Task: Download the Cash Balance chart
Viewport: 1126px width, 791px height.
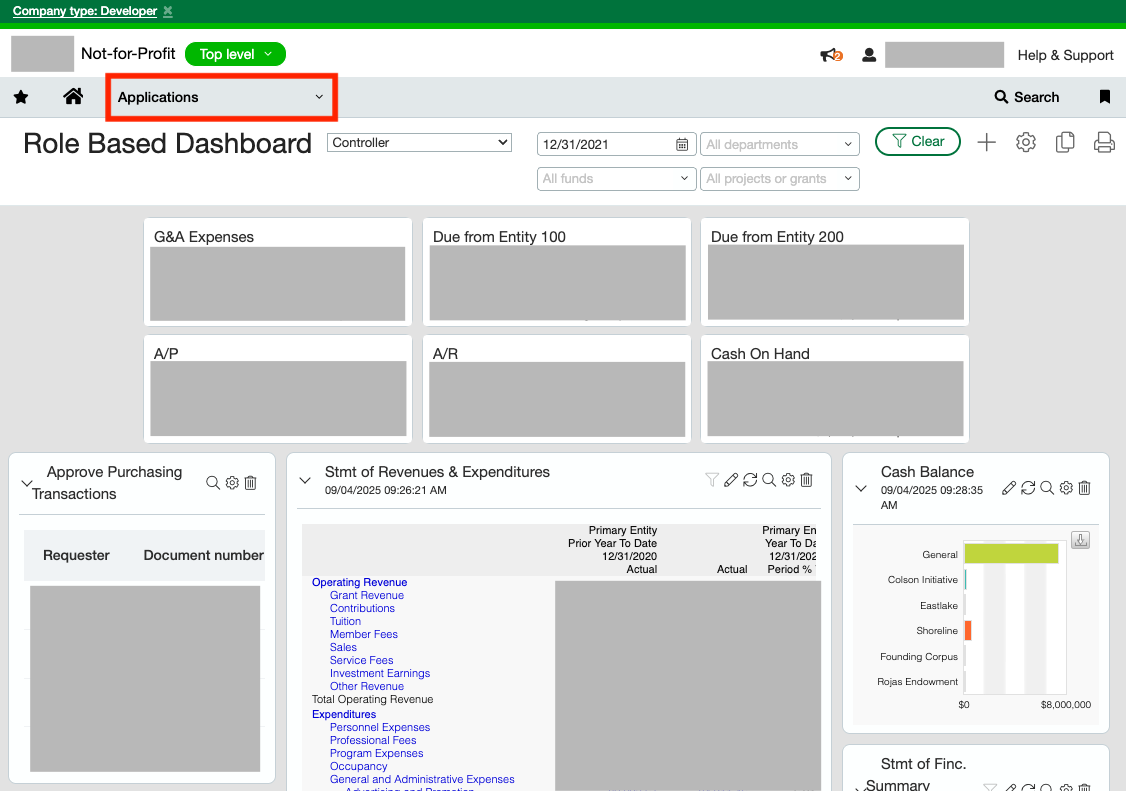Action: pyautogui.click(x=1080, y=540)
